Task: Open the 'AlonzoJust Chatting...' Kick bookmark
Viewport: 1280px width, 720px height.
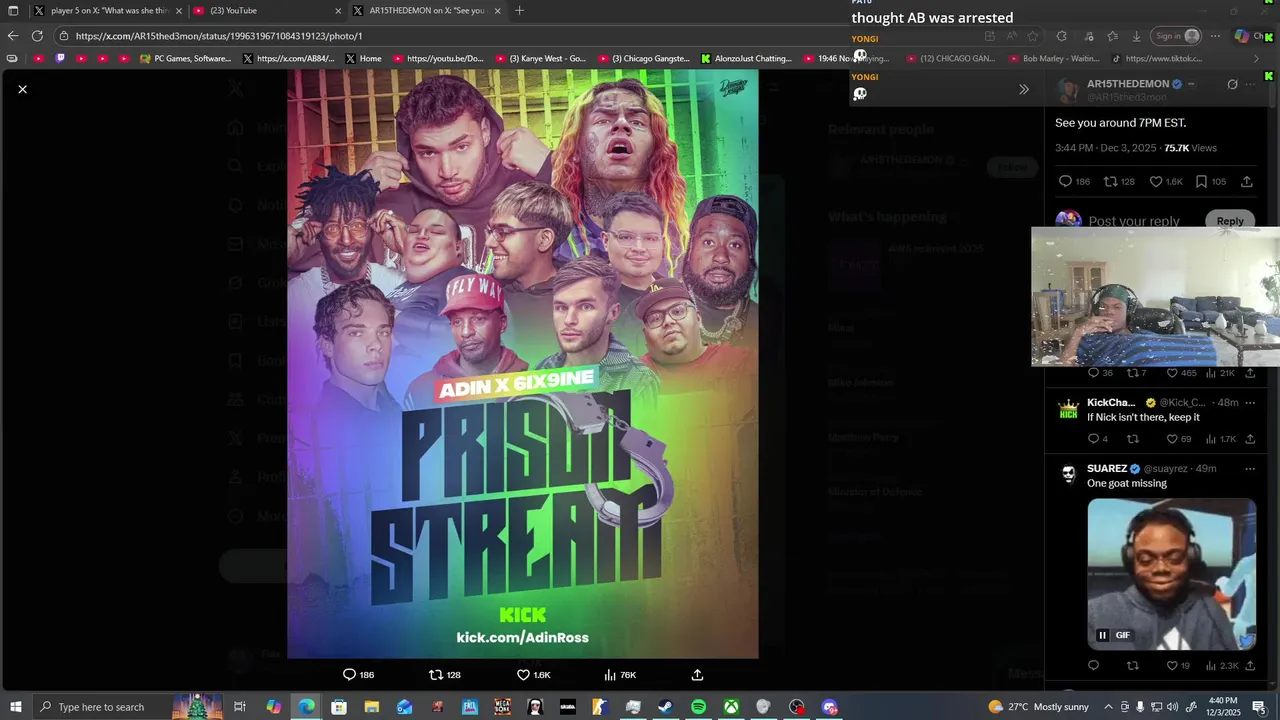Action: point(746,59)
